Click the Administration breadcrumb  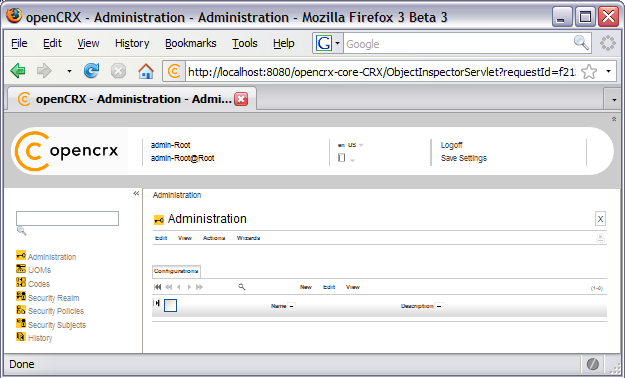coord(177,195)
